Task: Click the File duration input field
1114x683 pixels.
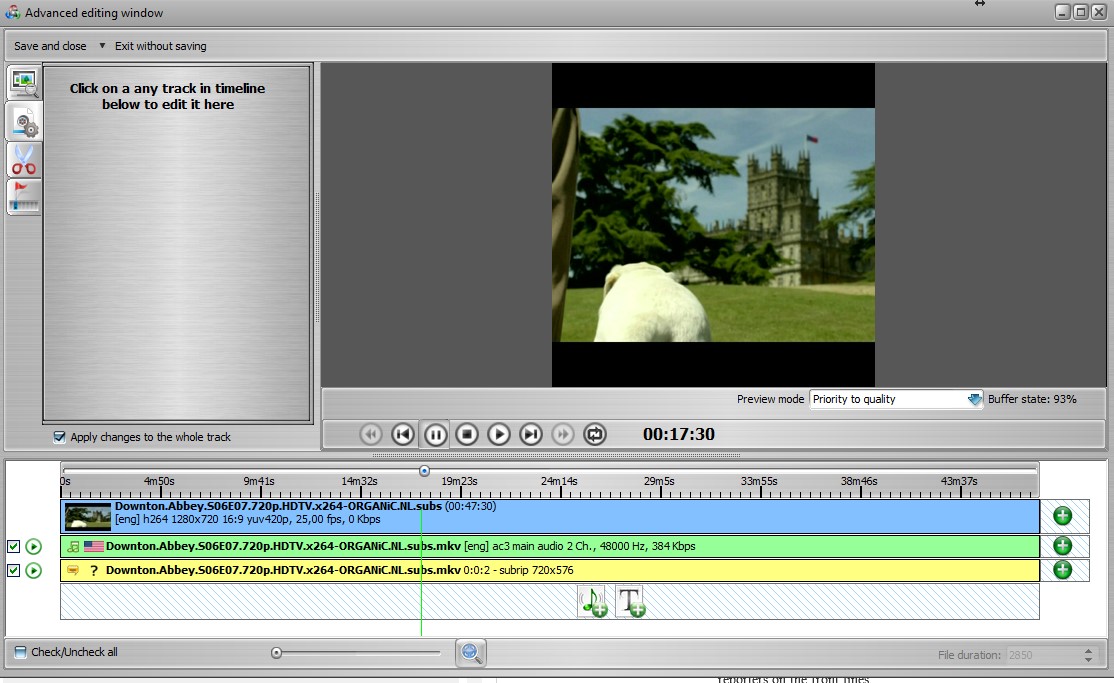Action: tap(1043, 655)
